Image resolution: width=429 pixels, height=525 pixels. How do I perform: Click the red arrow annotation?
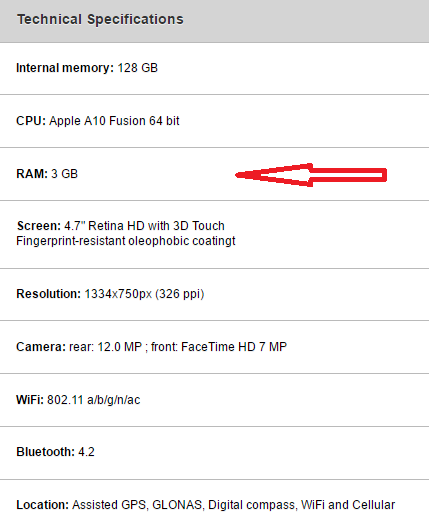(311, 175)
